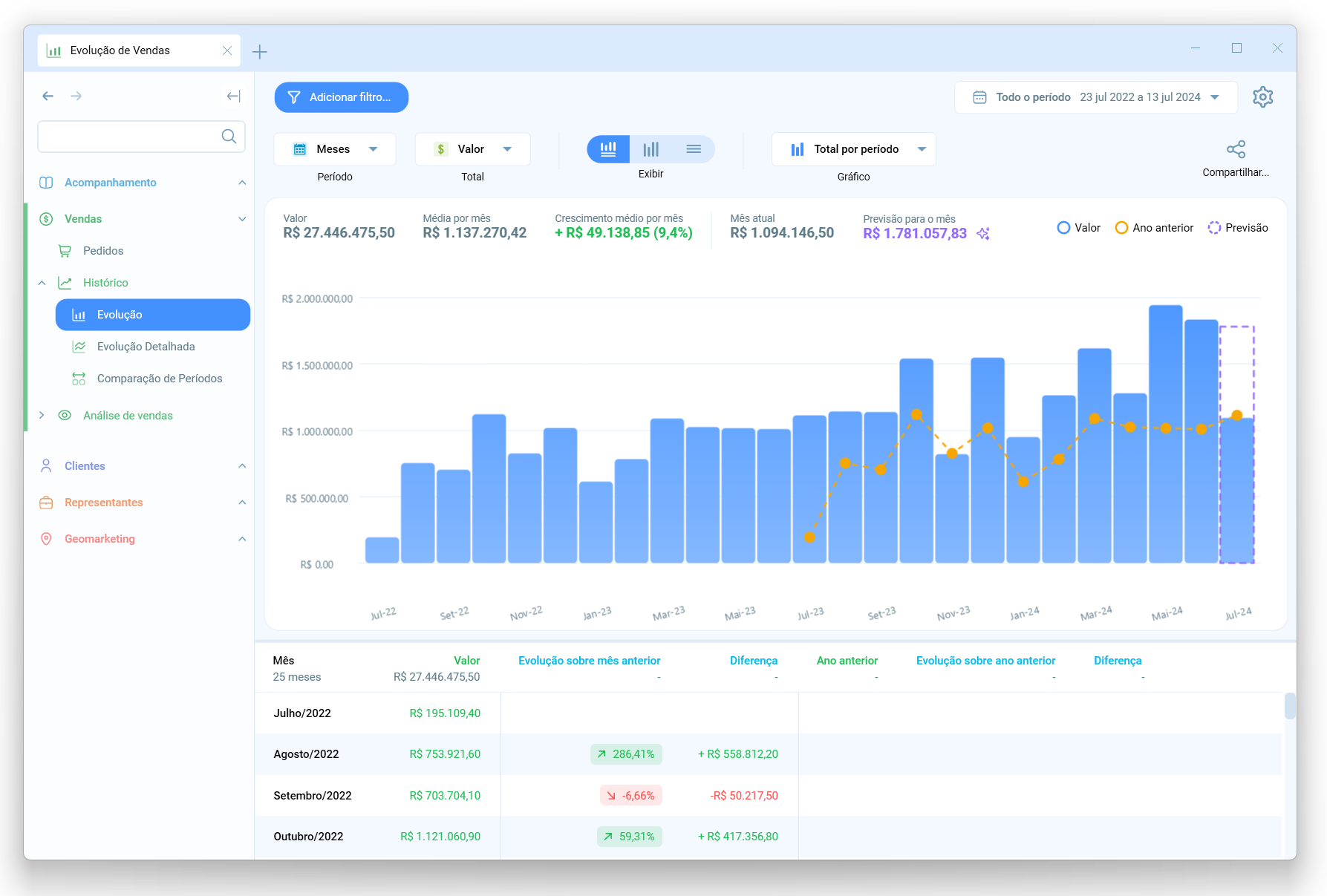Expand Análise de vendas caret
The image size is (1327, 896).
coord(42,416)
